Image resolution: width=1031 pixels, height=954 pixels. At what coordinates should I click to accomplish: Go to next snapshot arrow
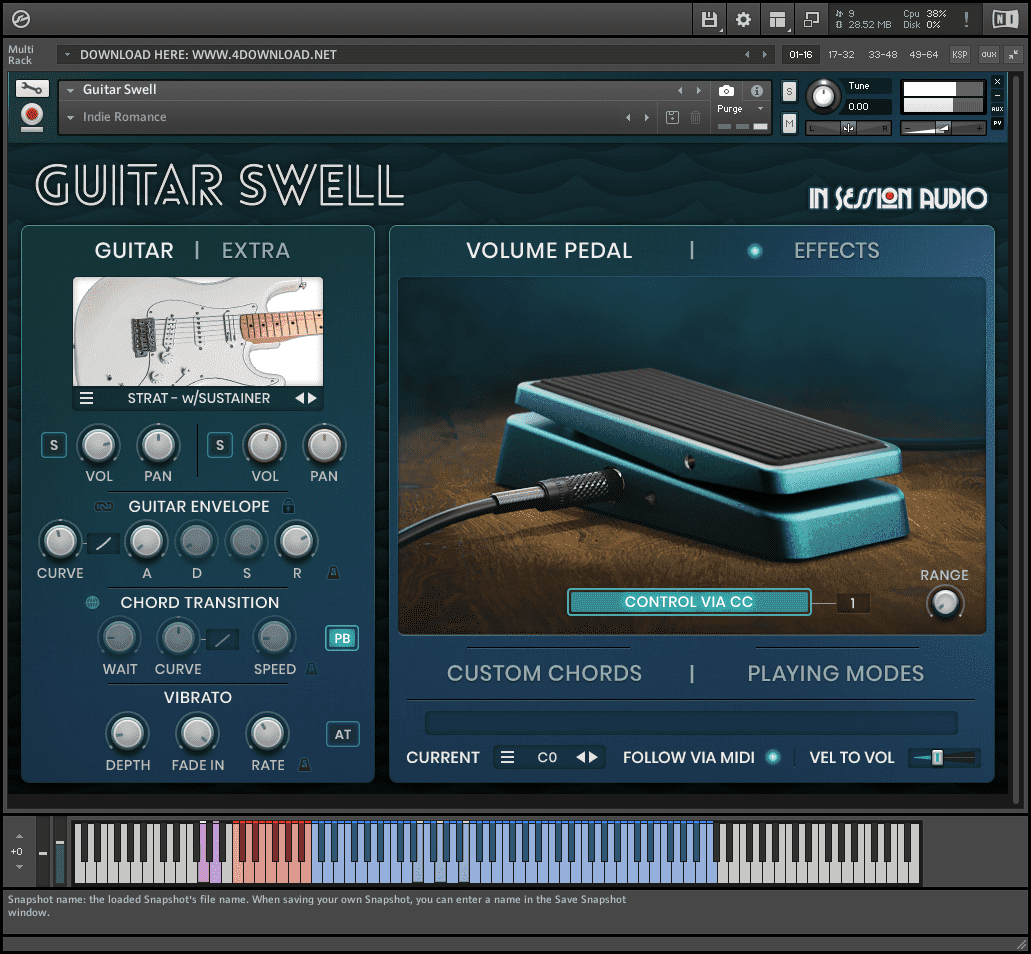coord(647,117)
